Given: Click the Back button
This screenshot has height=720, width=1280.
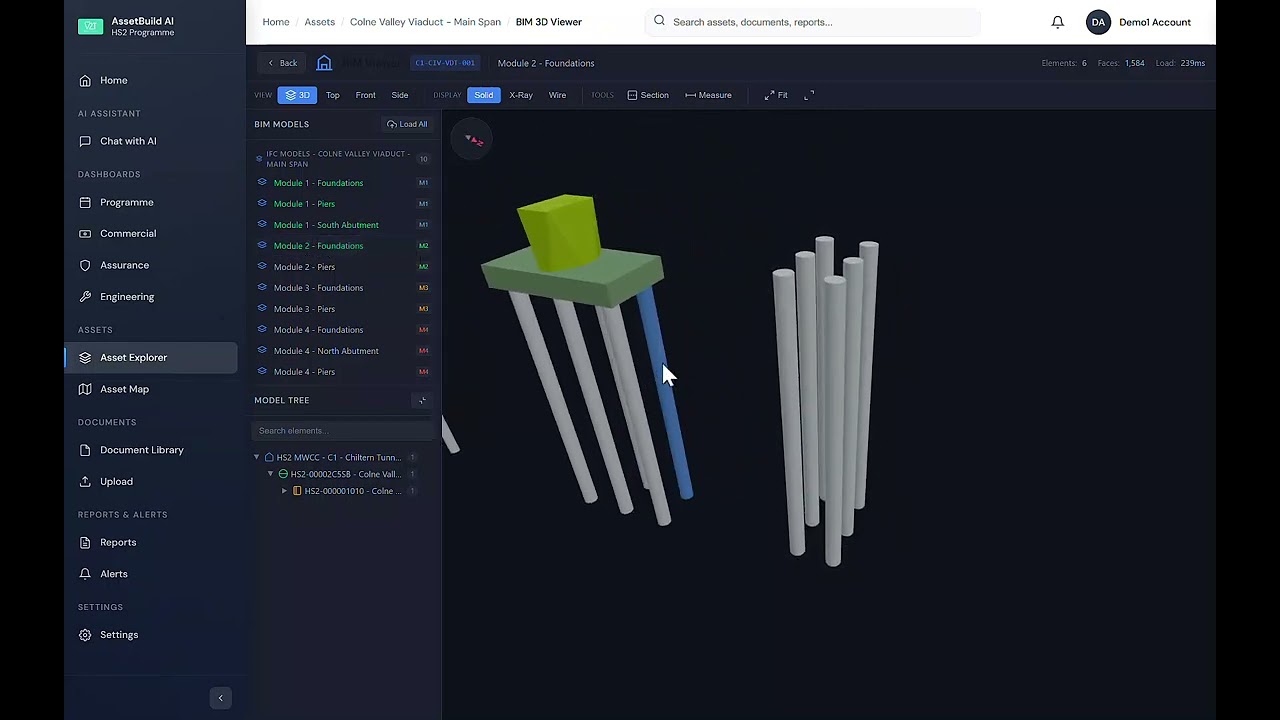Looking at the screenshot, I should tap(282, 63).
